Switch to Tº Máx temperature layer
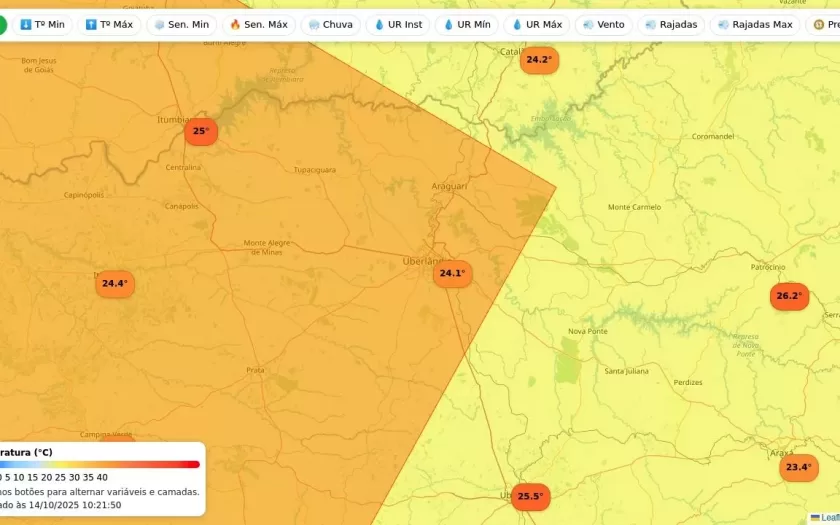This screenshot has width=840, height=525. (109, 25)
